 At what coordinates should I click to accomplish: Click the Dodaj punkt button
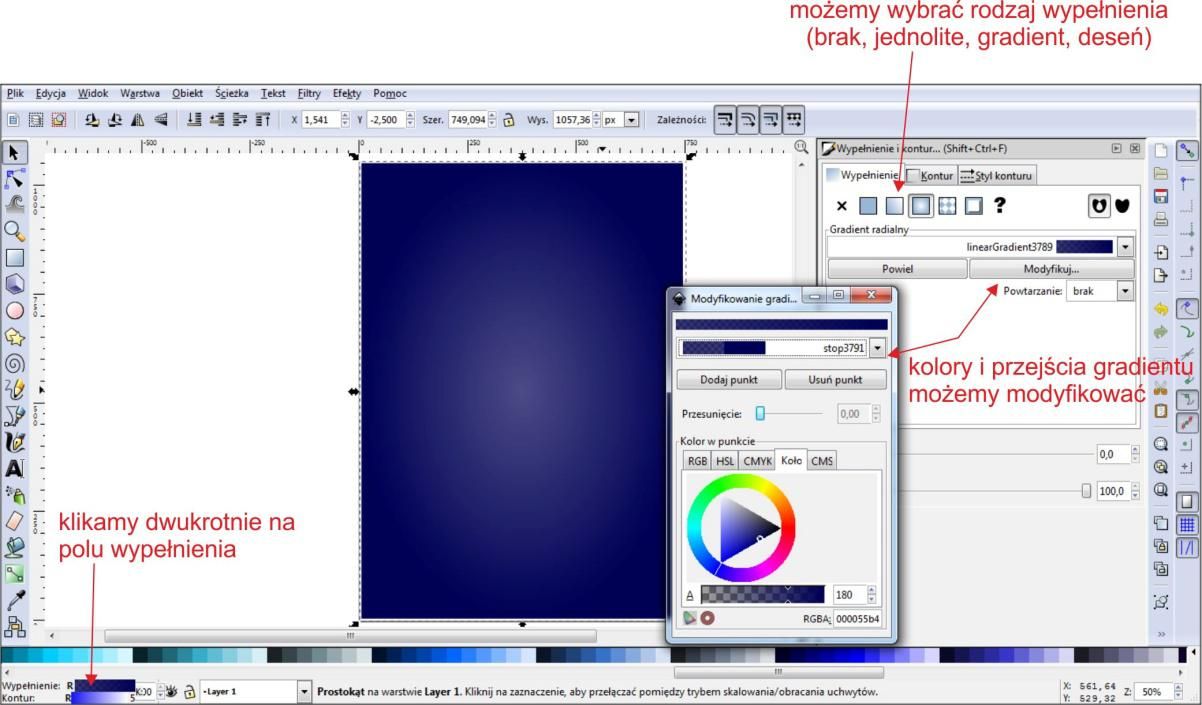[727, 381]
